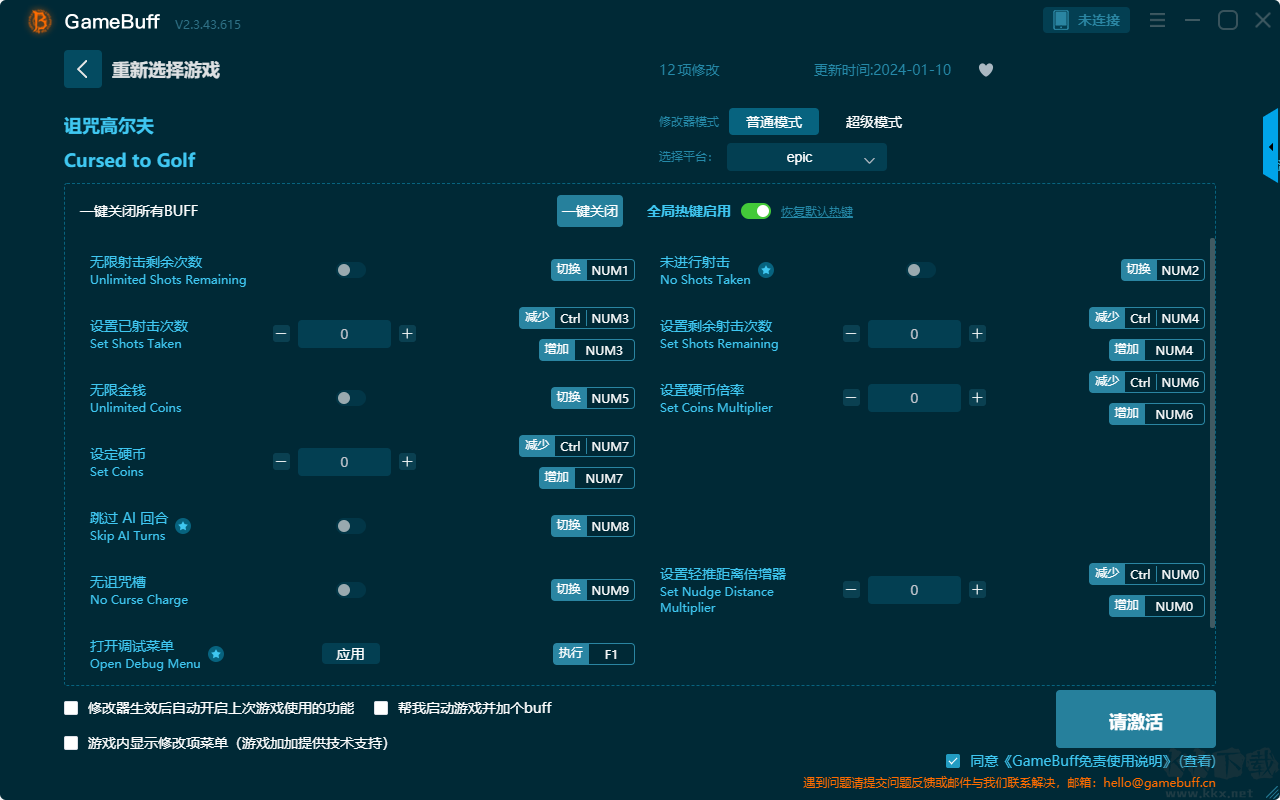Click star badge next to Skip AI Turns
1280x800 pixels.
[184, 526]
